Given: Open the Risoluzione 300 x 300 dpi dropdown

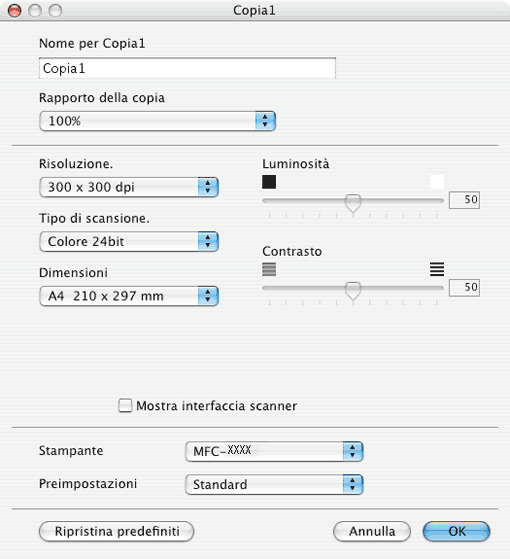Looking at the screenshot, I should click(x=129, y=187).
